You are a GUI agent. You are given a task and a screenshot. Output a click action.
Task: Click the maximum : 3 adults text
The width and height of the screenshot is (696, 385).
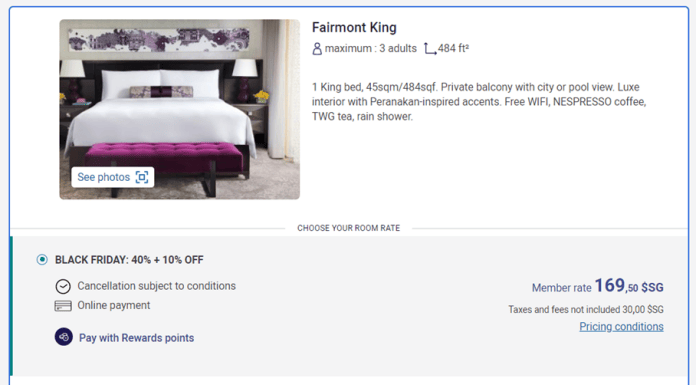pyautogui.click(x=371, y=48)
